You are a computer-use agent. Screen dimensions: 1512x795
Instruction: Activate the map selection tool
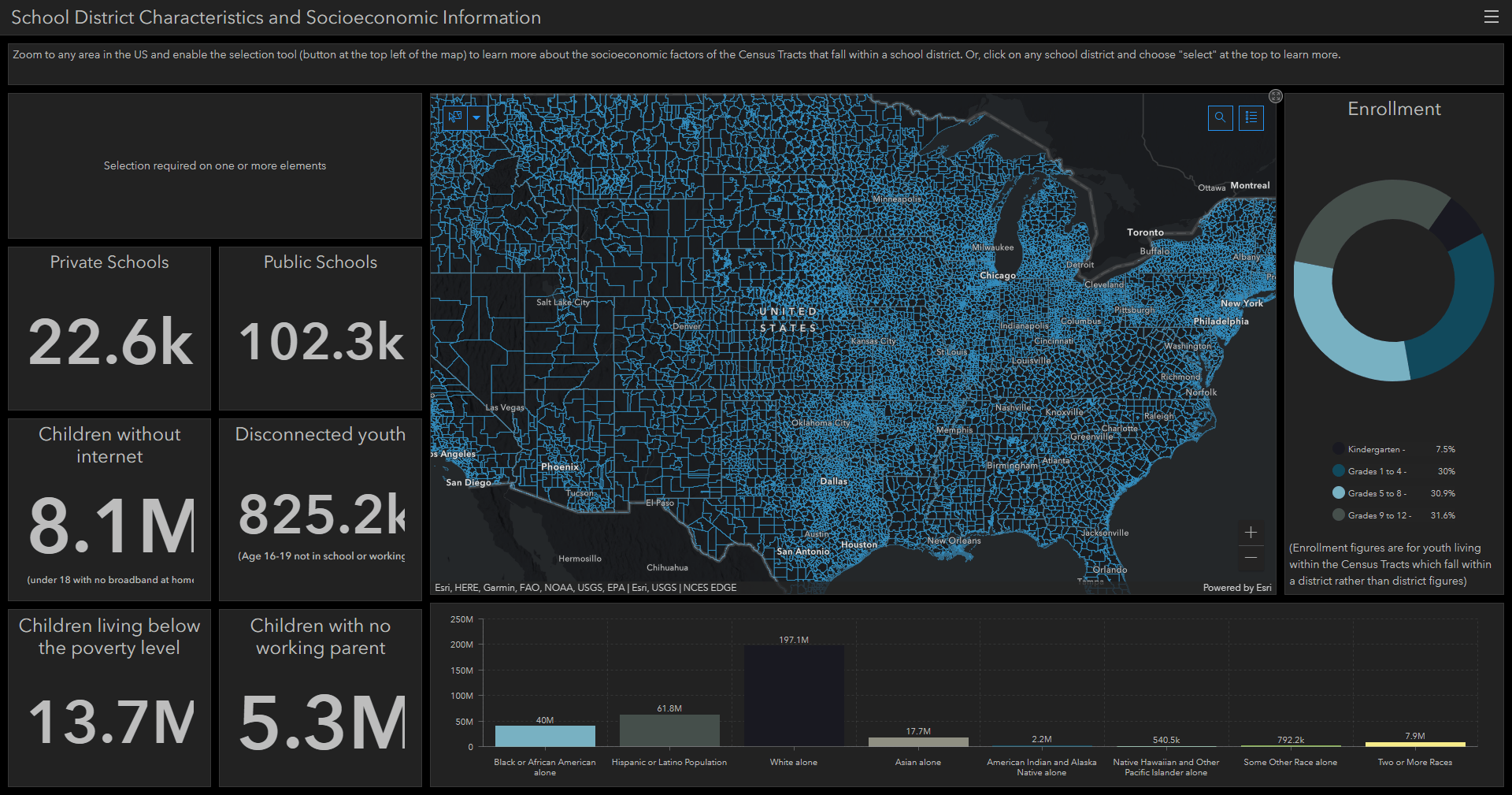pyautogui.click(x=455, y=117)
